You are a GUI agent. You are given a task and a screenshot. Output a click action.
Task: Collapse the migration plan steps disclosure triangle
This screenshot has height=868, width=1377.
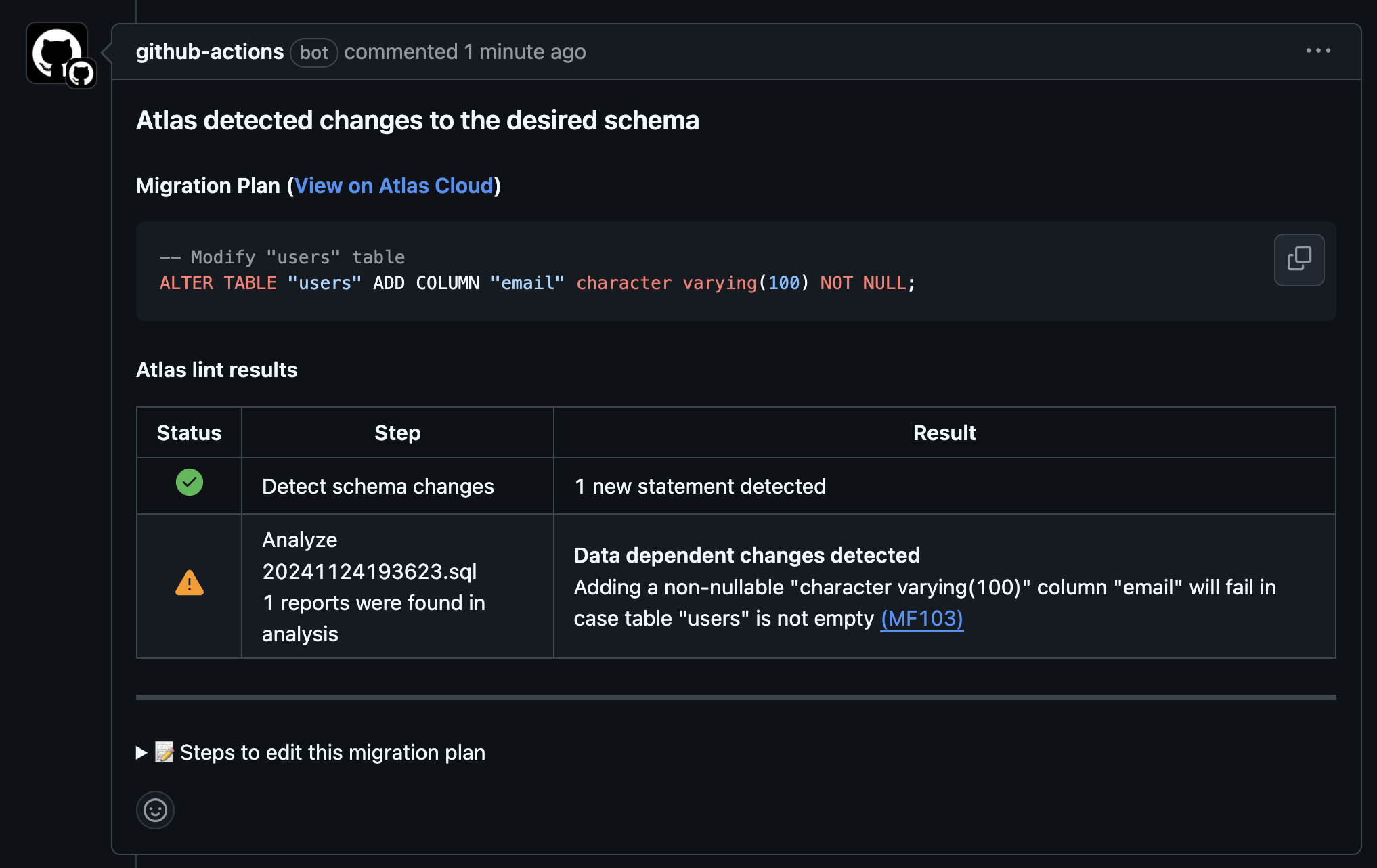point(141,752)
